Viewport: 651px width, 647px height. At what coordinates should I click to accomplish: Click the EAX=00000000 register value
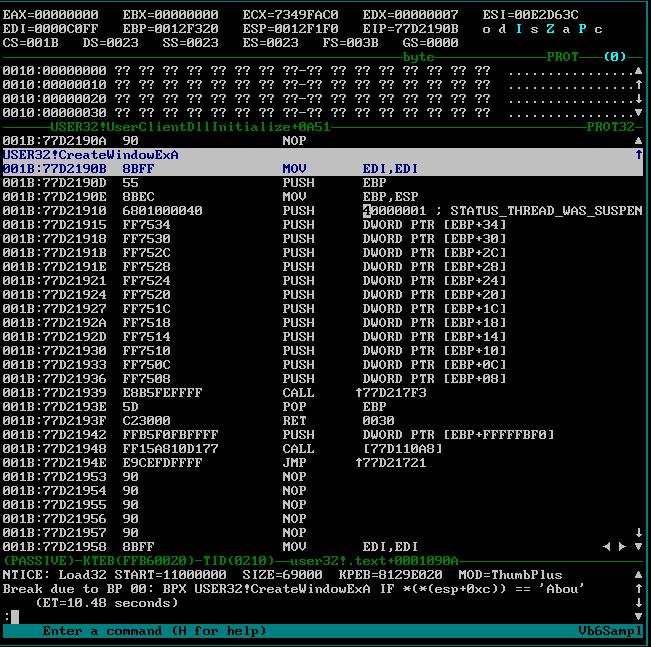click(51, 15)
